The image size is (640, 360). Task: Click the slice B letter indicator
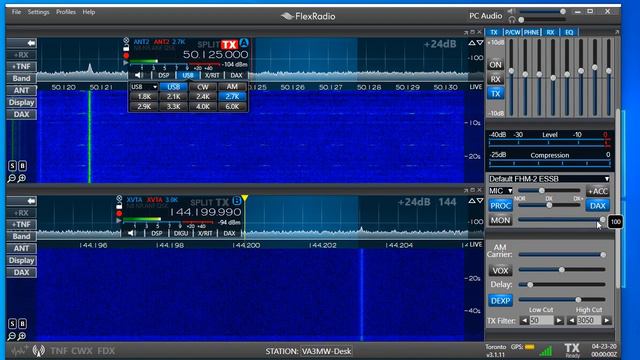[x=237, y=201]
